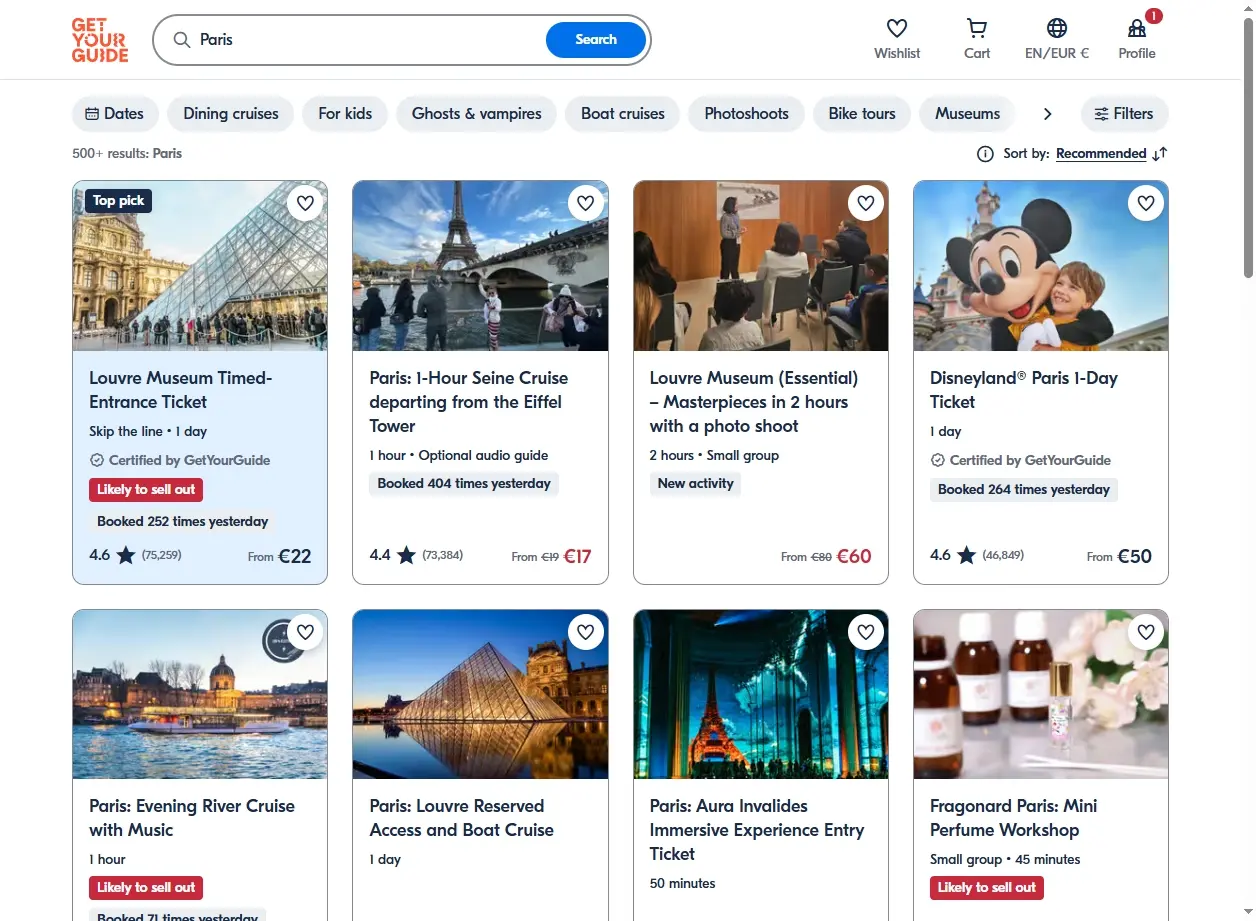
Task: Click the perfume bottles workshop photo
Action: 1041,694
